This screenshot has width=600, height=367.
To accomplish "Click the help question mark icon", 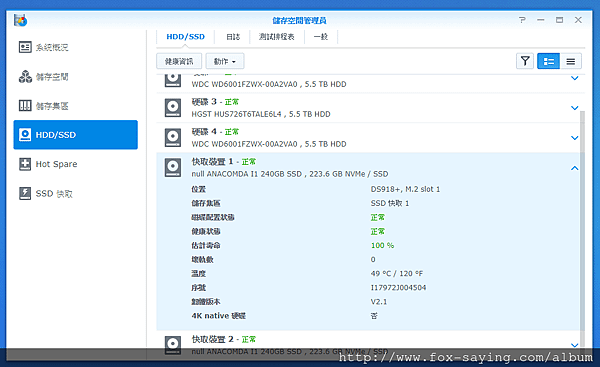I will tap(522, 20).
